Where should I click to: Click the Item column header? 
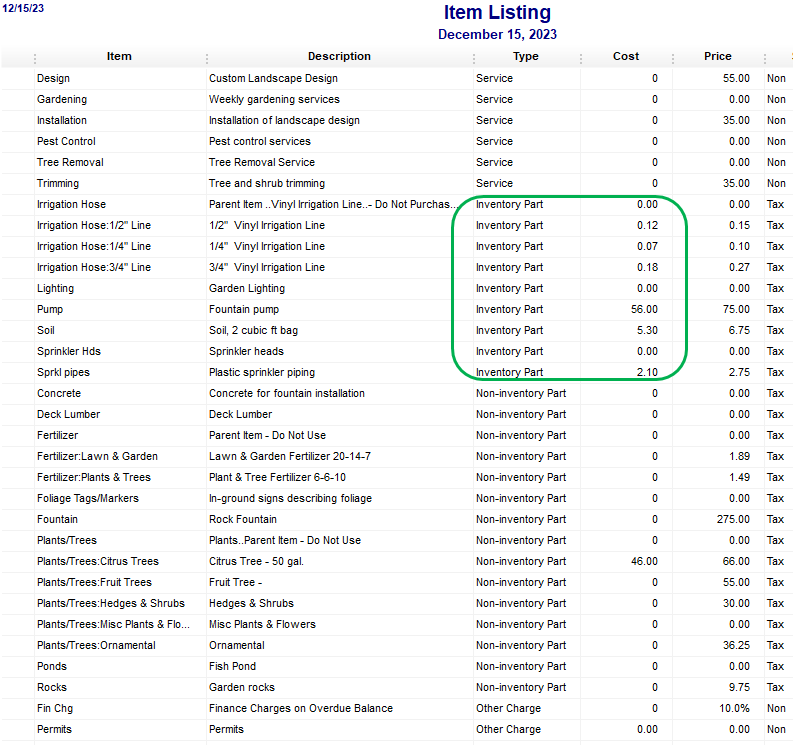(119, 56)
